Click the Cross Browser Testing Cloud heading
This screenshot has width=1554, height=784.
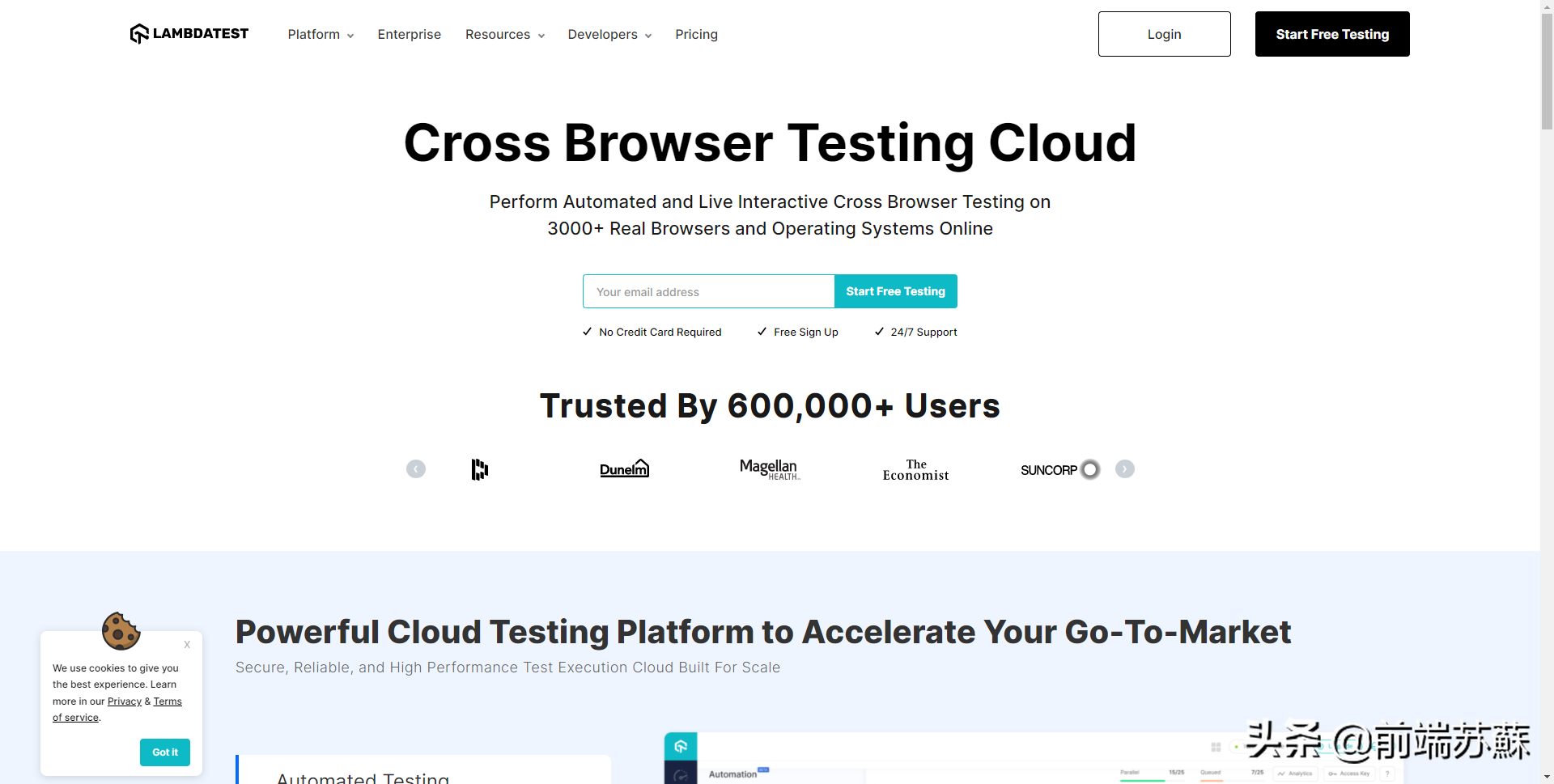[770, 143]
